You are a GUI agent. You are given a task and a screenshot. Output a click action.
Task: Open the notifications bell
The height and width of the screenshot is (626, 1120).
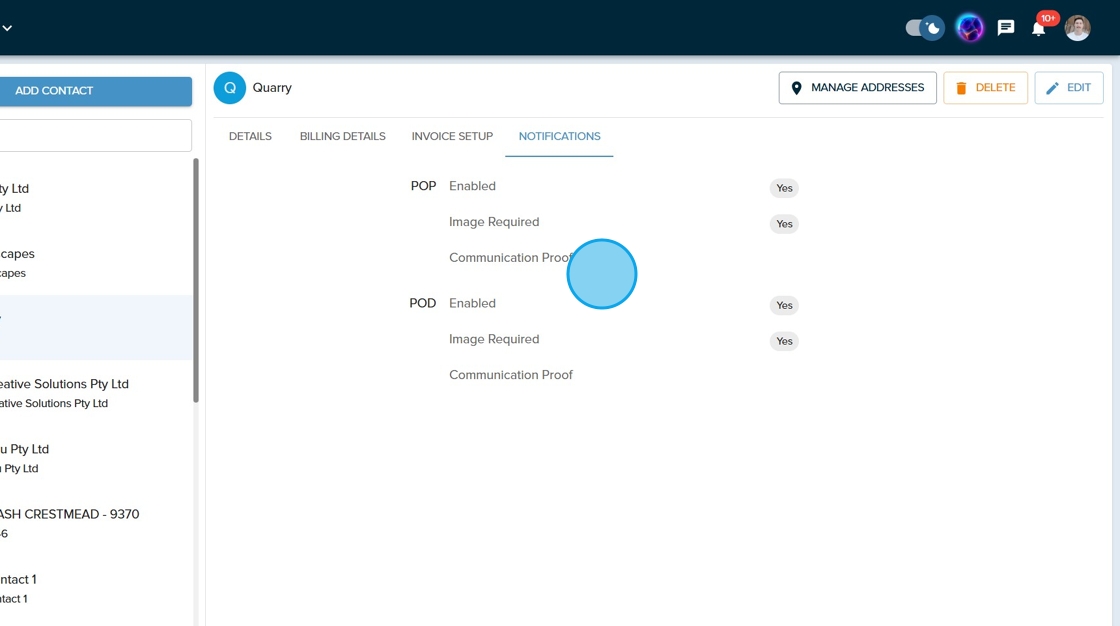pyautogui.click(x=1039, y=28)
